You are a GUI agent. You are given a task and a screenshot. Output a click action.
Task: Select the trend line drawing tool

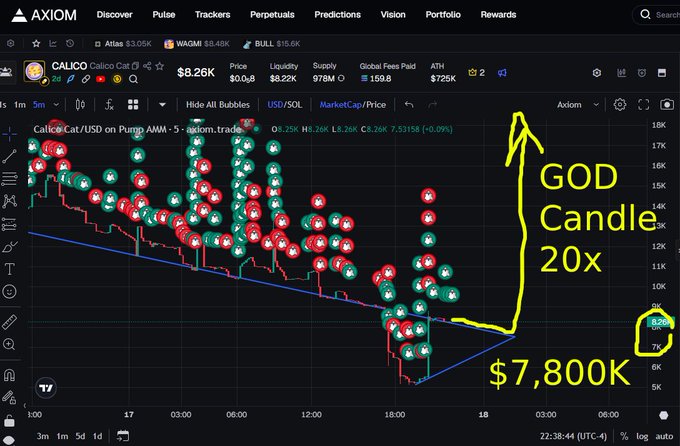(10, 156)
